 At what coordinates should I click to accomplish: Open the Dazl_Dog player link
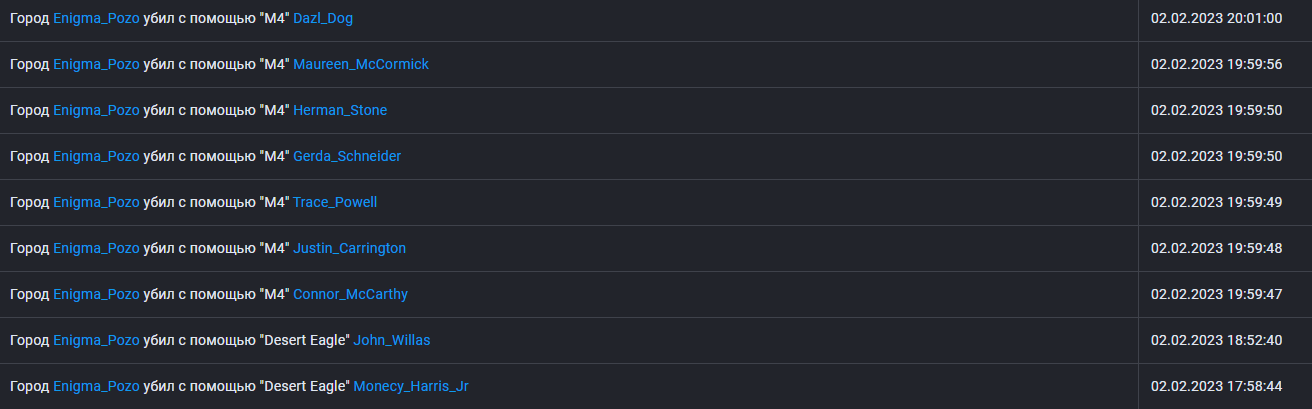point(323,18)
